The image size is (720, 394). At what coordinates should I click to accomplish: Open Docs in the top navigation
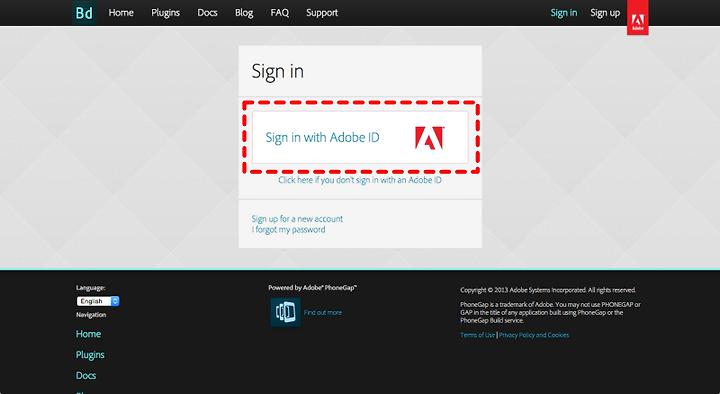click(207, 13)
